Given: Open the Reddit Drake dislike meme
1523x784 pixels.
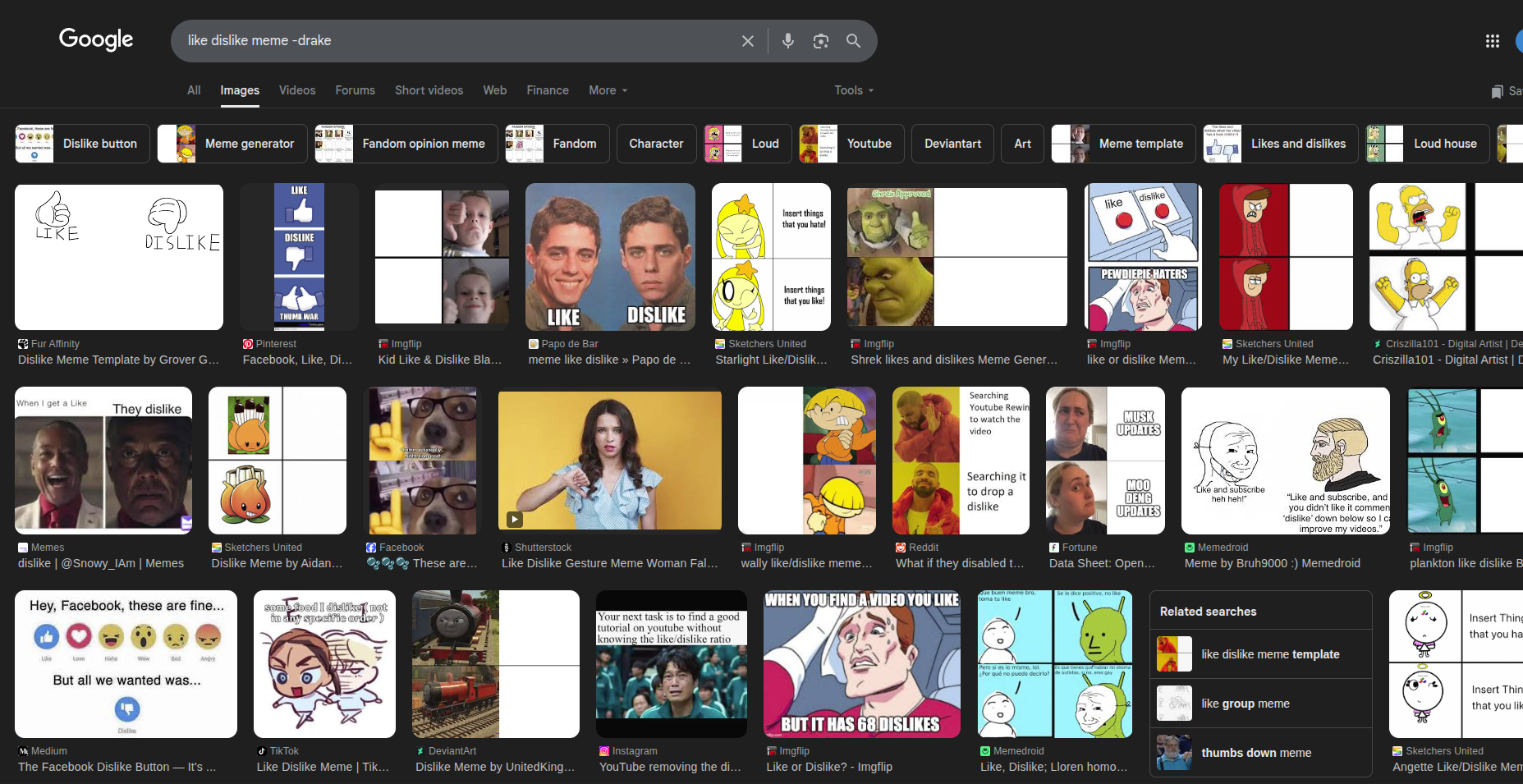Looking at the screenshot, I should (961, 461).
